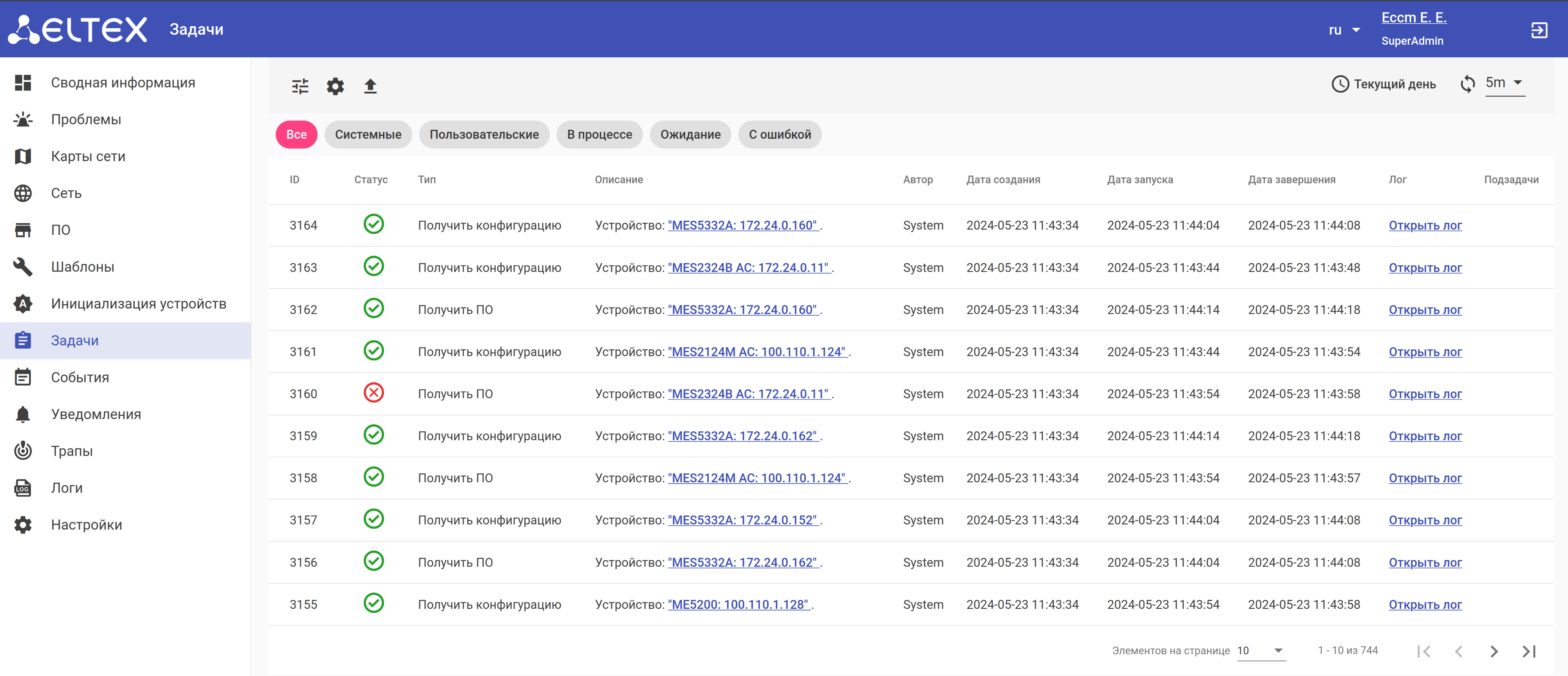1568x676 pixels.
Task: Click the table settings gear icon
Action: click(335, 86)
